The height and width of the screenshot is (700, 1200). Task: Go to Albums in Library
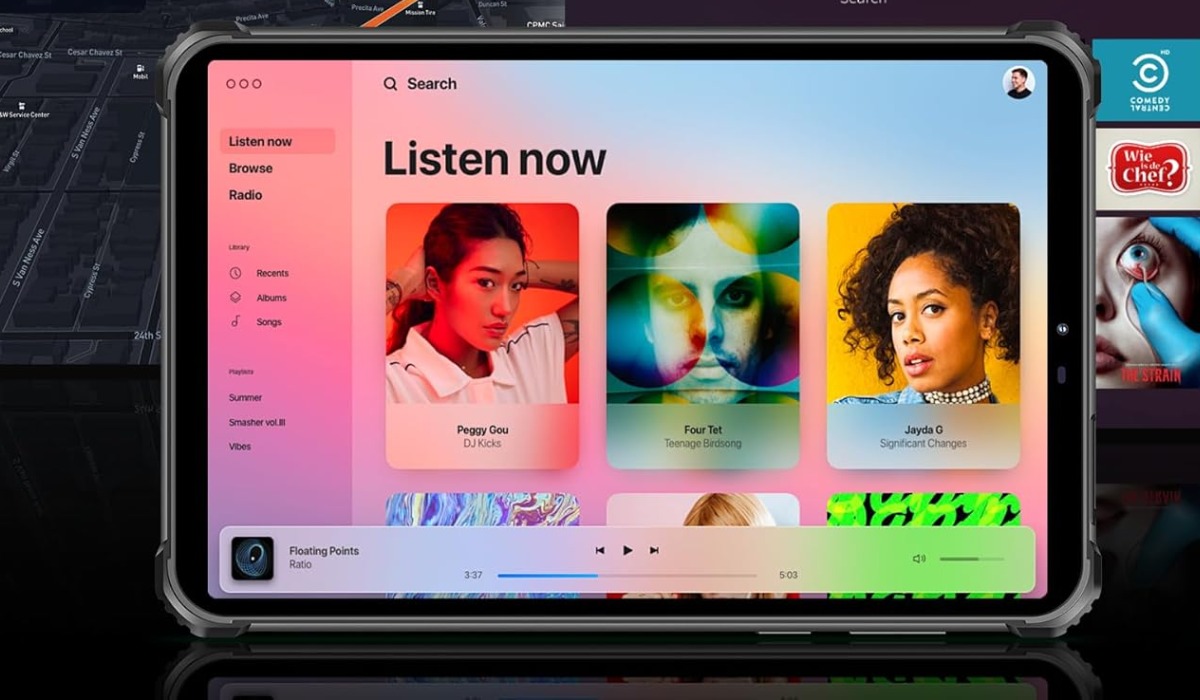tap(271, 298)
